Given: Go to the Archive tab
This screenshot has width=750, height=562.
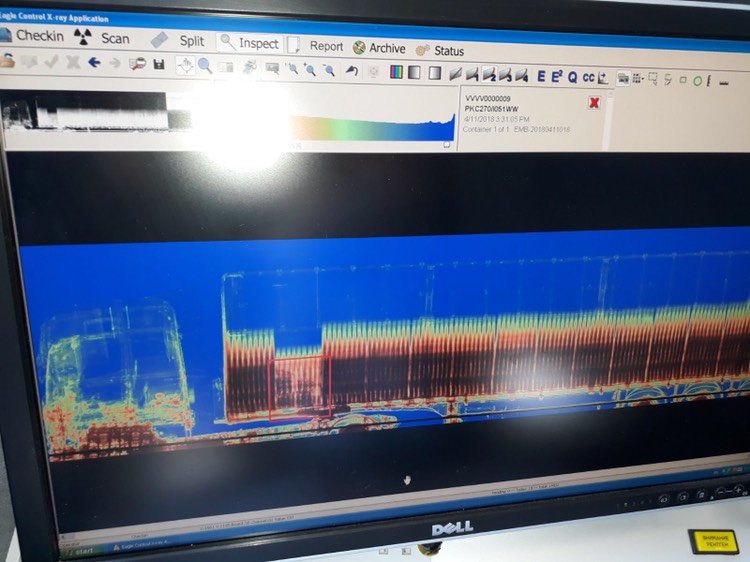Looking at the screenshot, I should 378,48.
